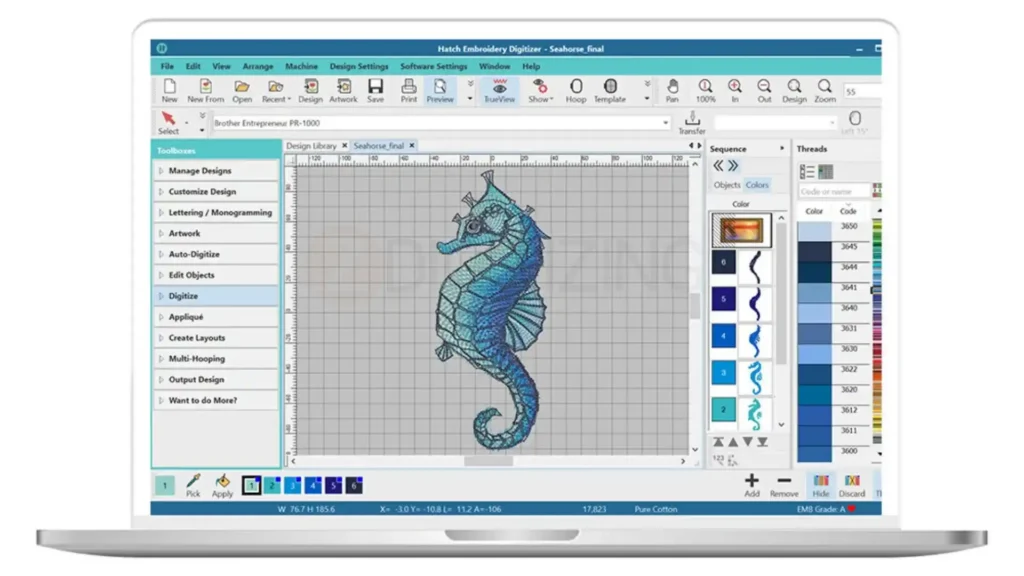Zoom In with magnifier plus icon
The height and width of the screenshot is (576, 1024).
(735, 91)
